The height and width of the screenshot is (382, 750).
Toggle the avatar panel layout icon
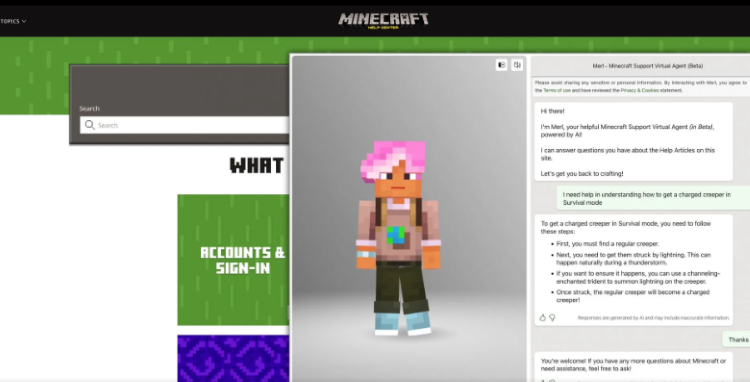501,65
